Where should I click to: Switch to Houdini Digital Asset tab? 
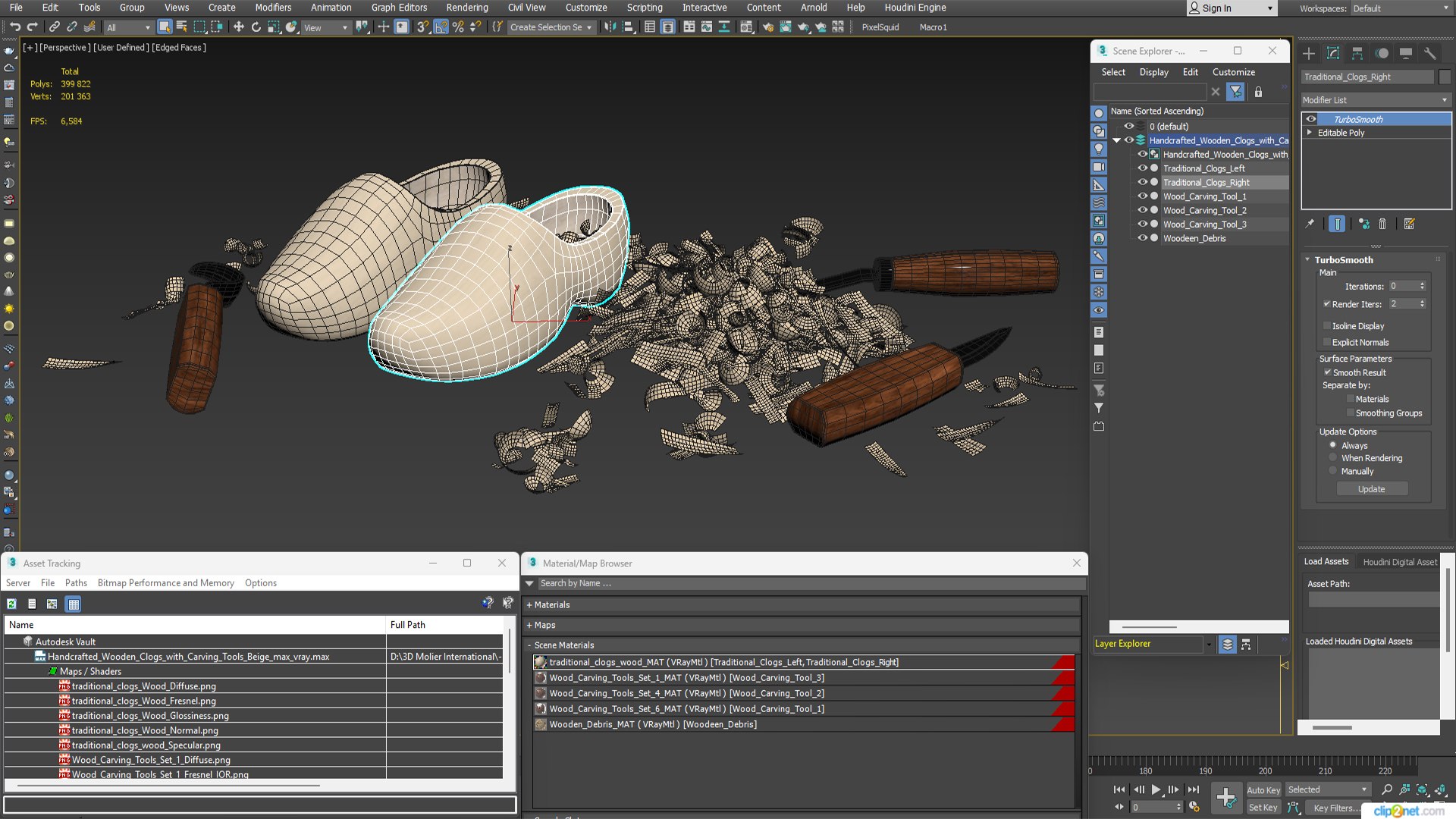pos(1400,562)
